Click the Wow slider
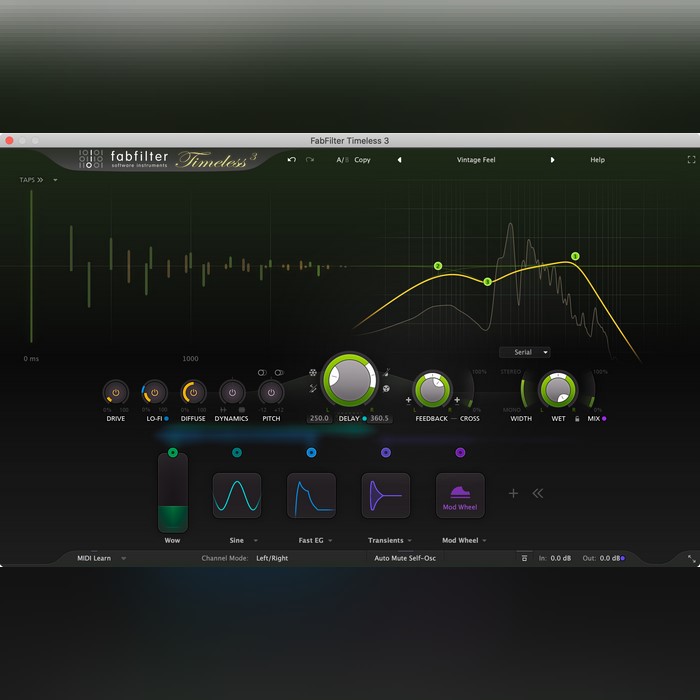700x700 pixels. [173, 493]
